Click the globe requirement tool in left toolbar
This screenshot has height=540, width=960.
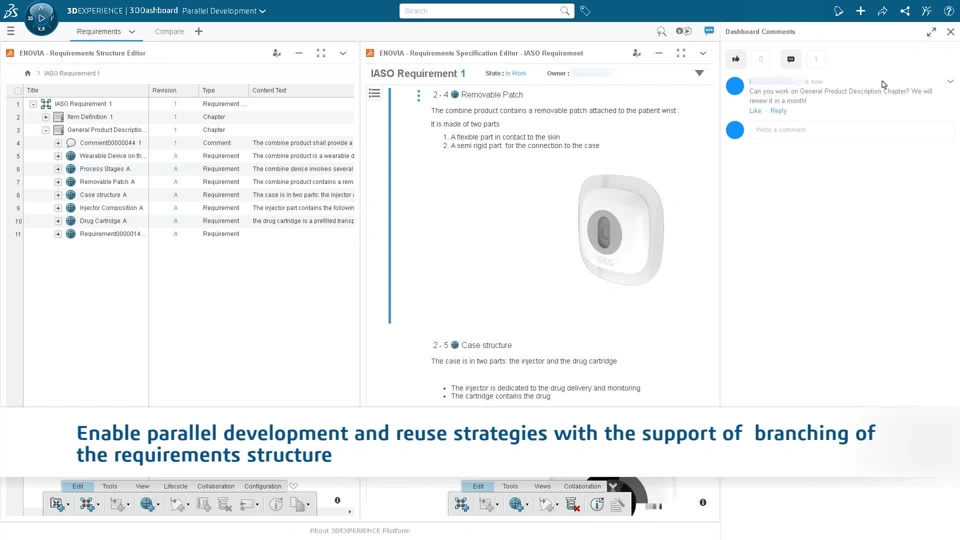tap(147, 504)
